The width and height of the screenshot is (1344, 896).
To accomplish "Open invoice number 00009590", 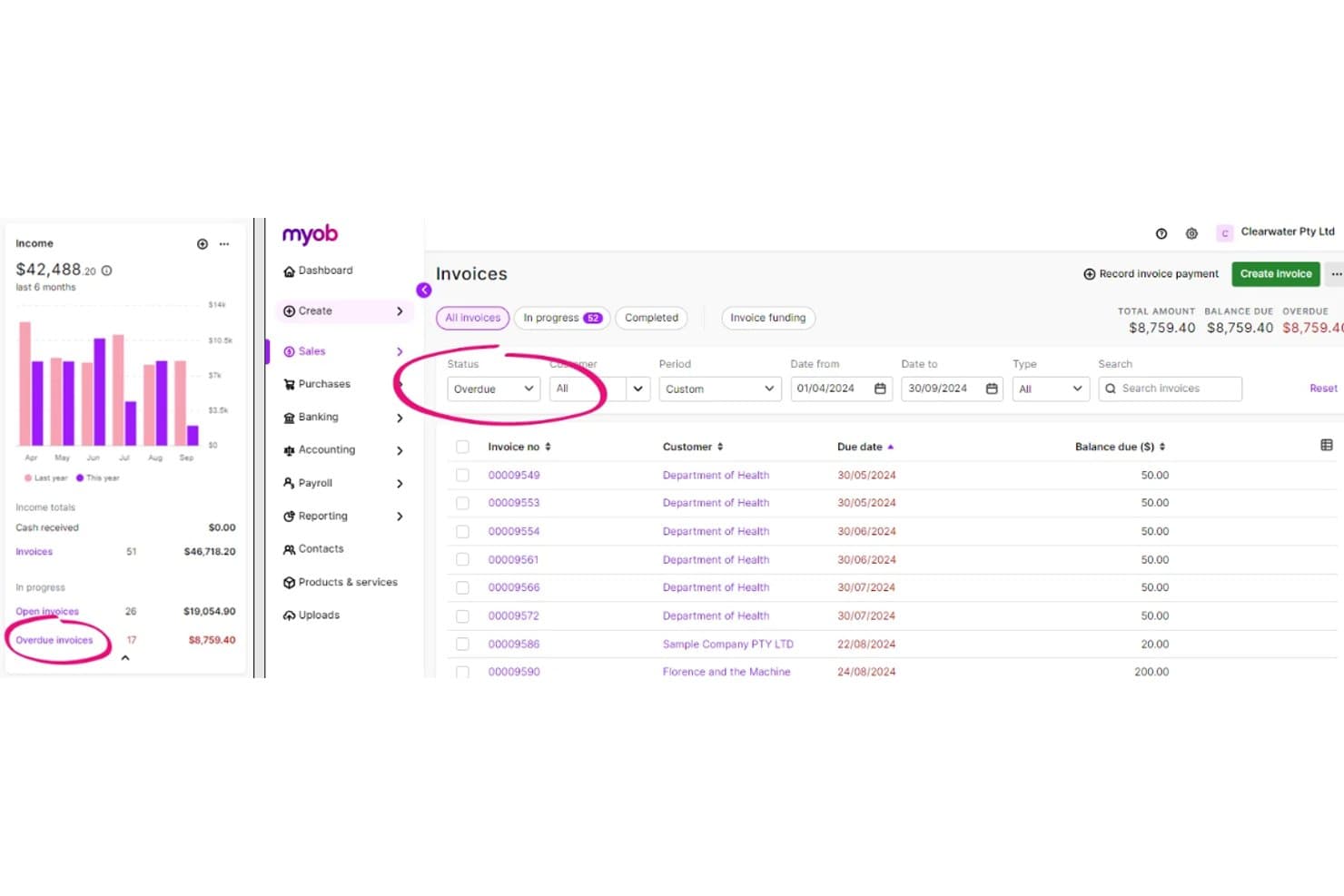I will (514, 672).
